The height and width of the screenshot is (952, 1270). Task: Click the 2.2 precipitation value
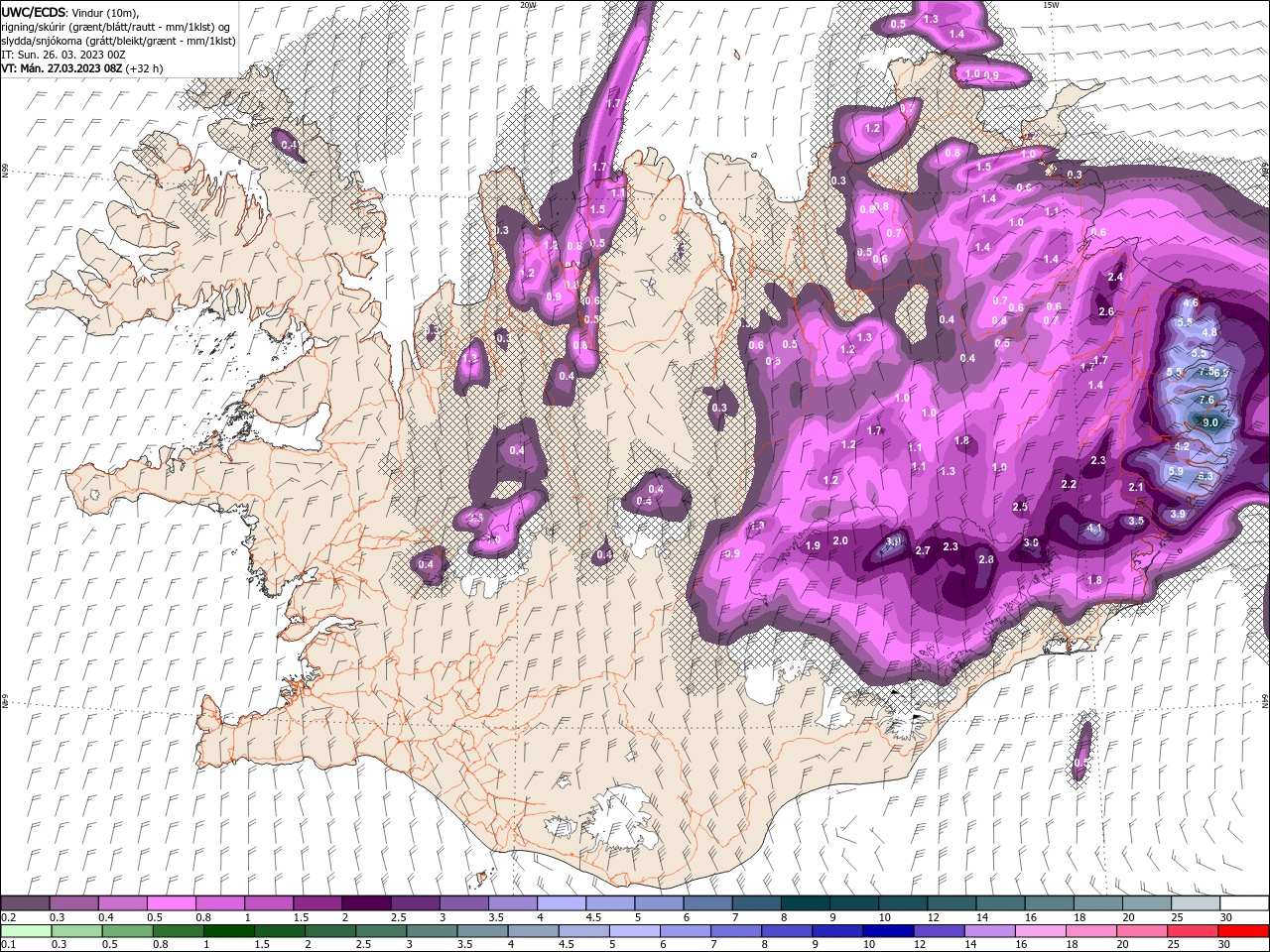[1069, 484]
